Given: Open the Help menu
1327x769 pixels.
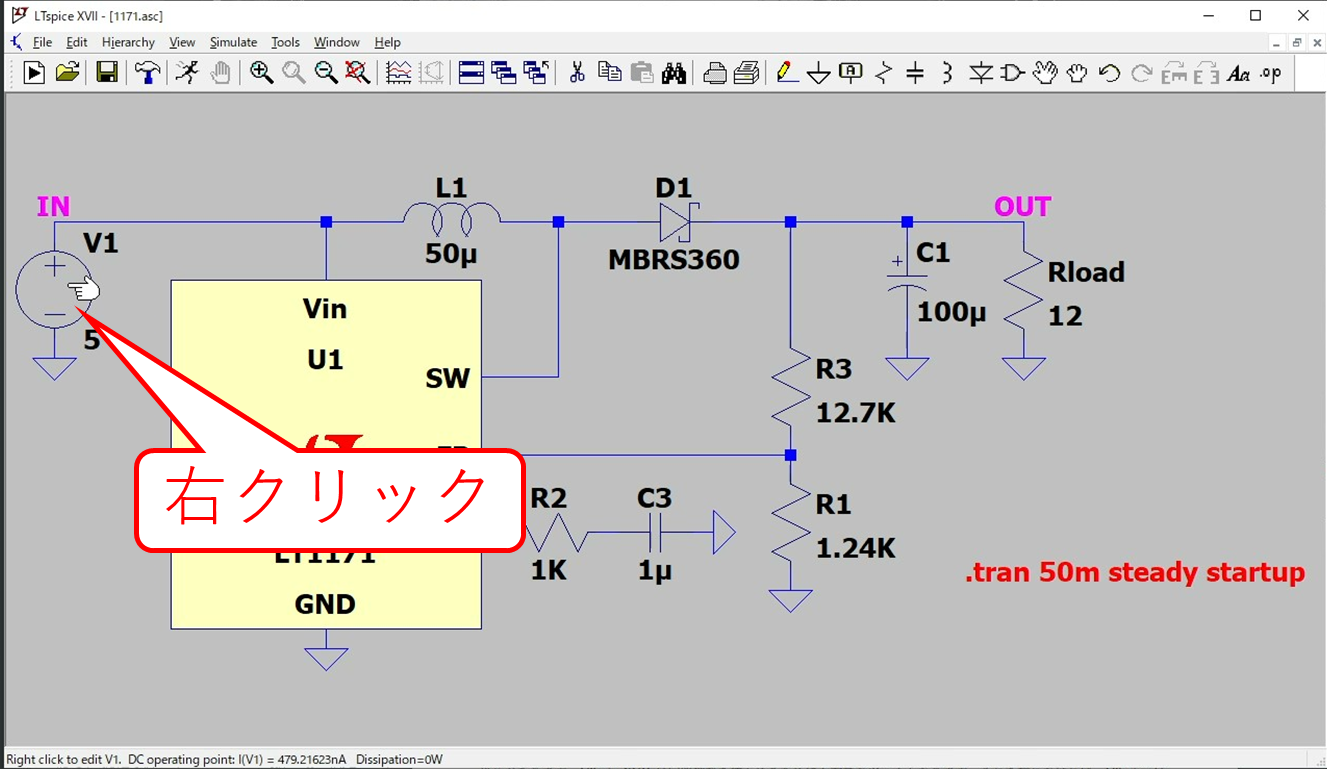Looking at the screenshot, I should (387, 42).
